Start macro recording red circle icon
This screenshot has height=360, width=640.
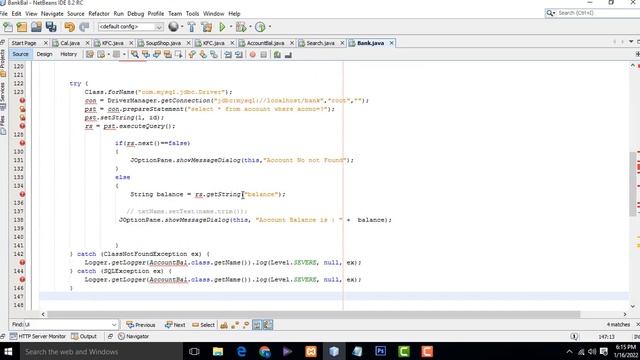pyautogui.click(x=253, y=54)
